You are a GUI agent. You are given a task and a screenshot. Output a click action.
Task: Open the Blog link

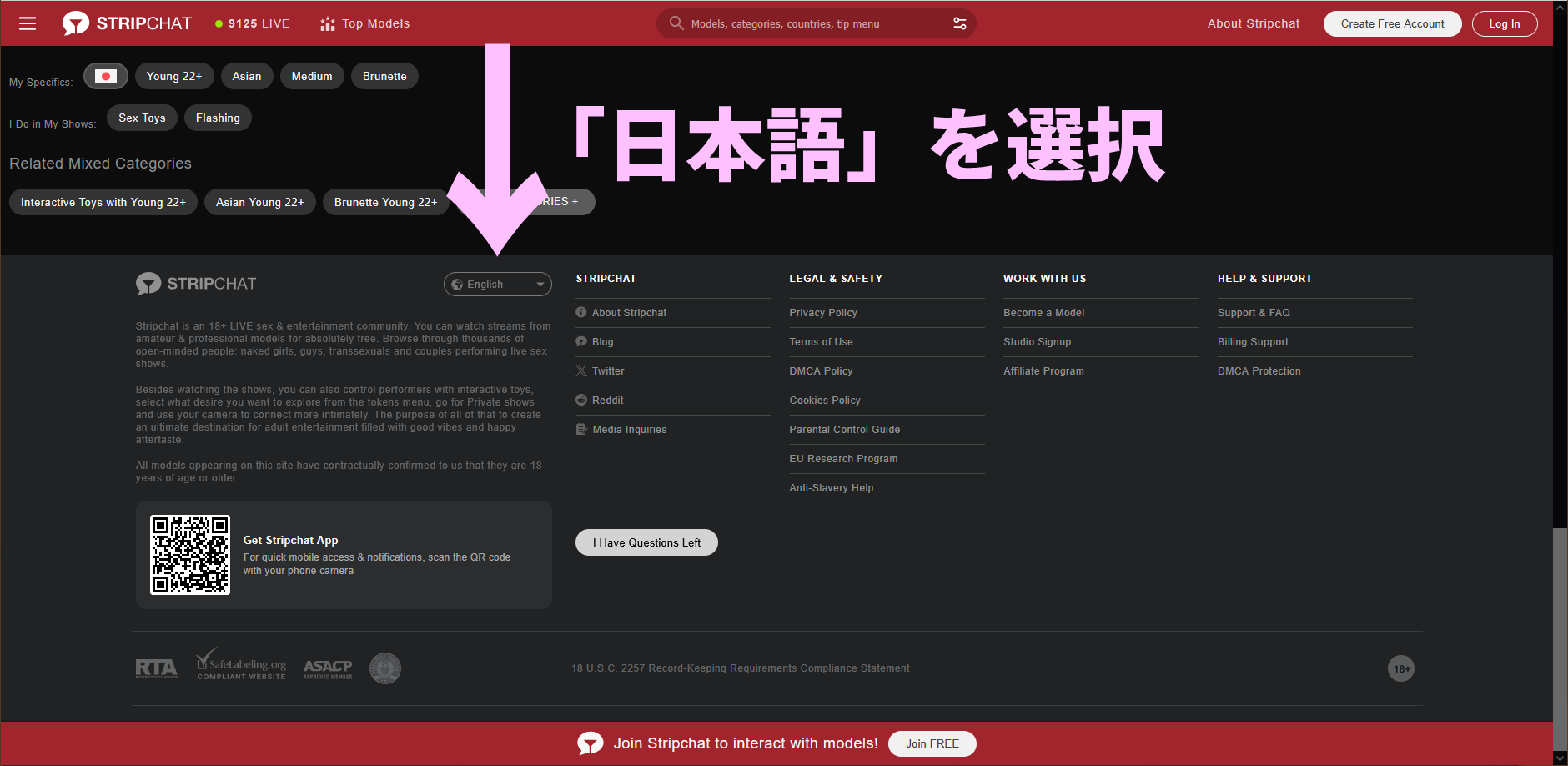602,341
